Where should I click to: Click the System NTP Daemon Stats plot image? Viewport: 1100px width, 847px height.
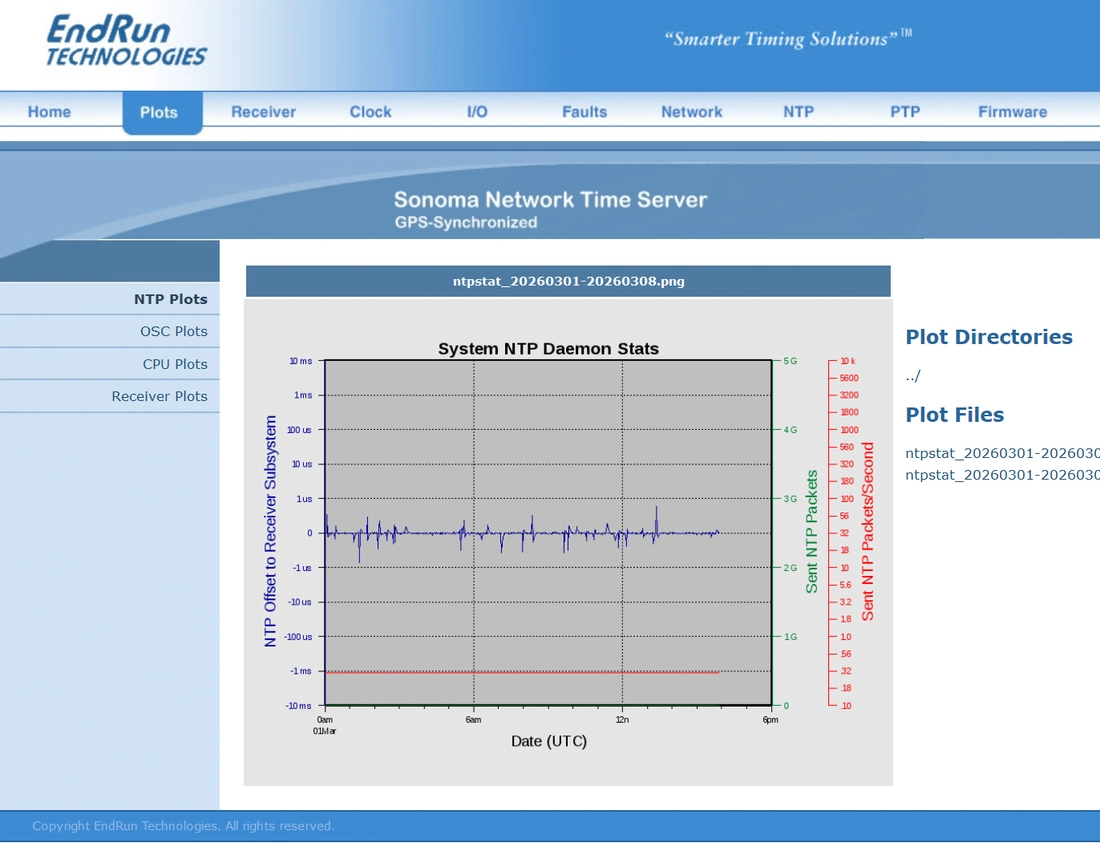click(568, 542)
